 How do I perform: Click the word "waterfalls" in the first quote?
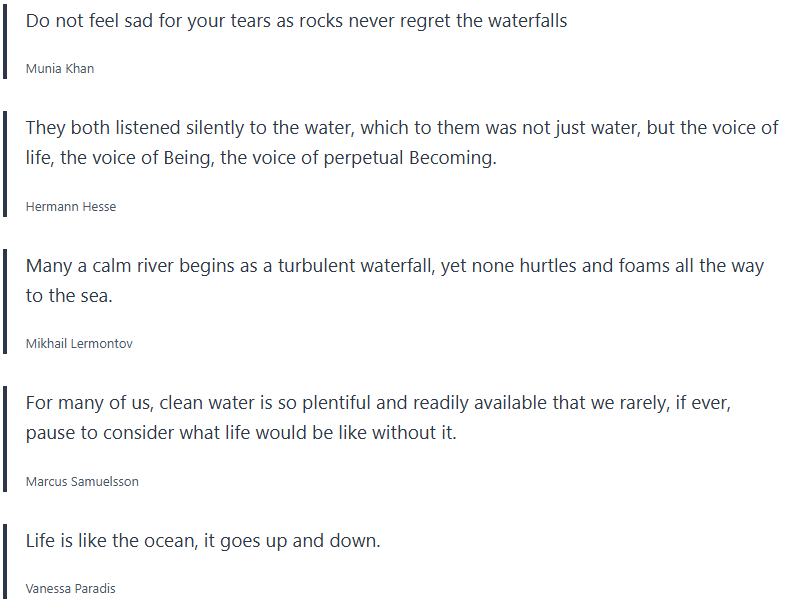pyautogui.click(x=524, y=21)
